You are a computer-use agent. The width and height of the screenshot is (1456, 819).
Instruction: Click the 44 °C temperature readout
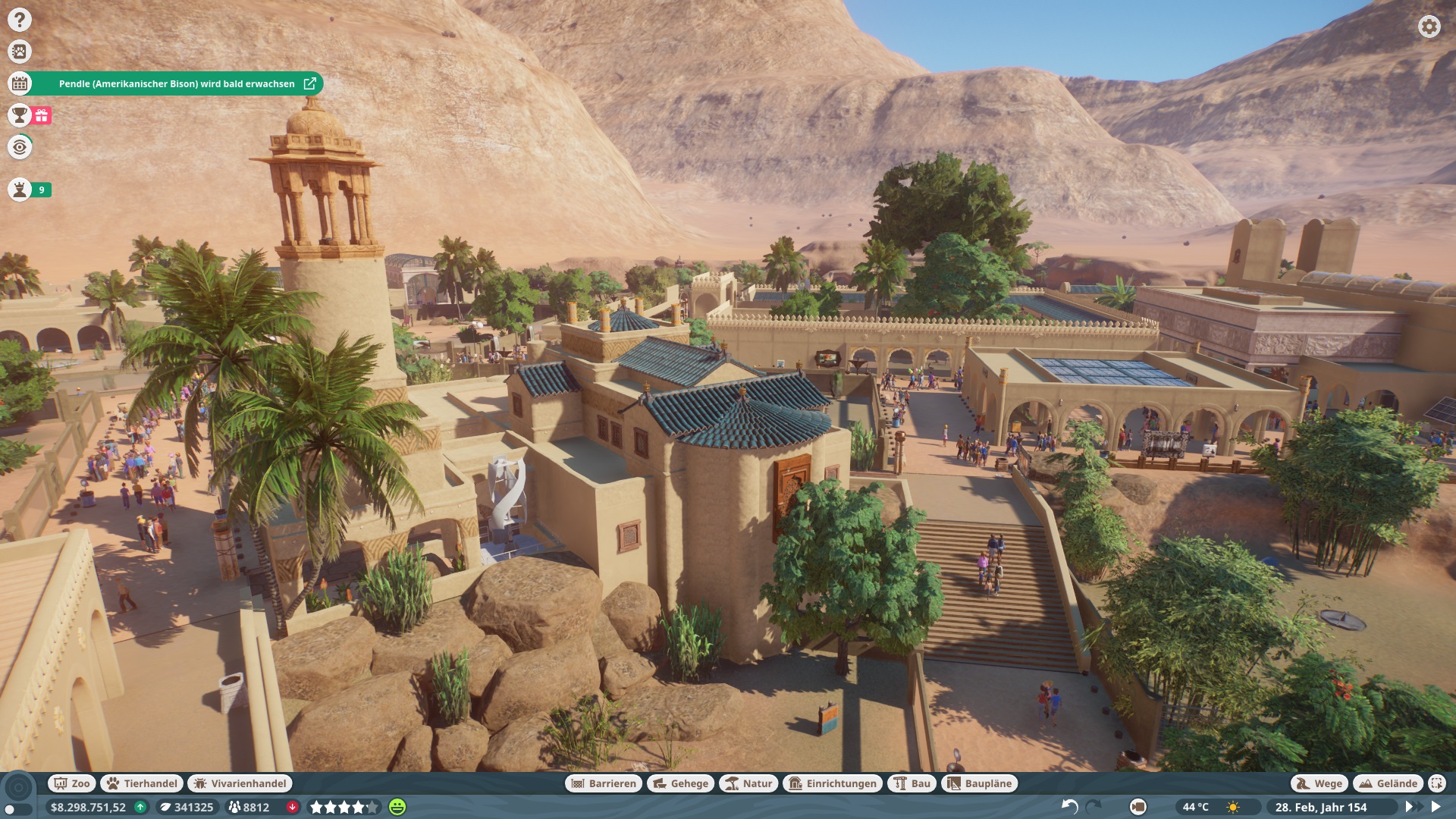pyautogui.click(x=1195, y=807)
